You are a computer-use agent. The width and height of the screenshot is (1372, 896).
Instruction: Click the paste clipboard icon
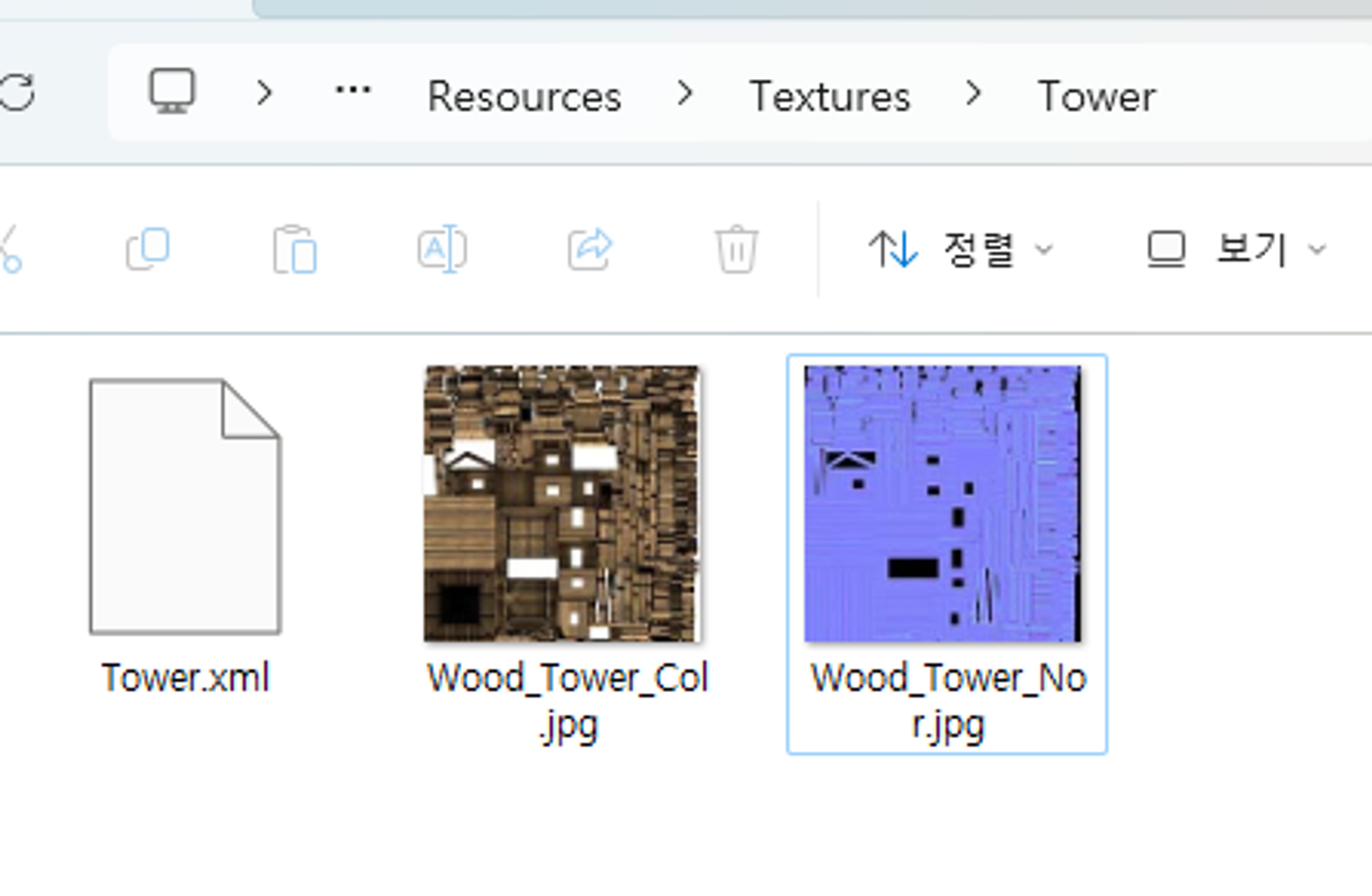coord(294,249)
